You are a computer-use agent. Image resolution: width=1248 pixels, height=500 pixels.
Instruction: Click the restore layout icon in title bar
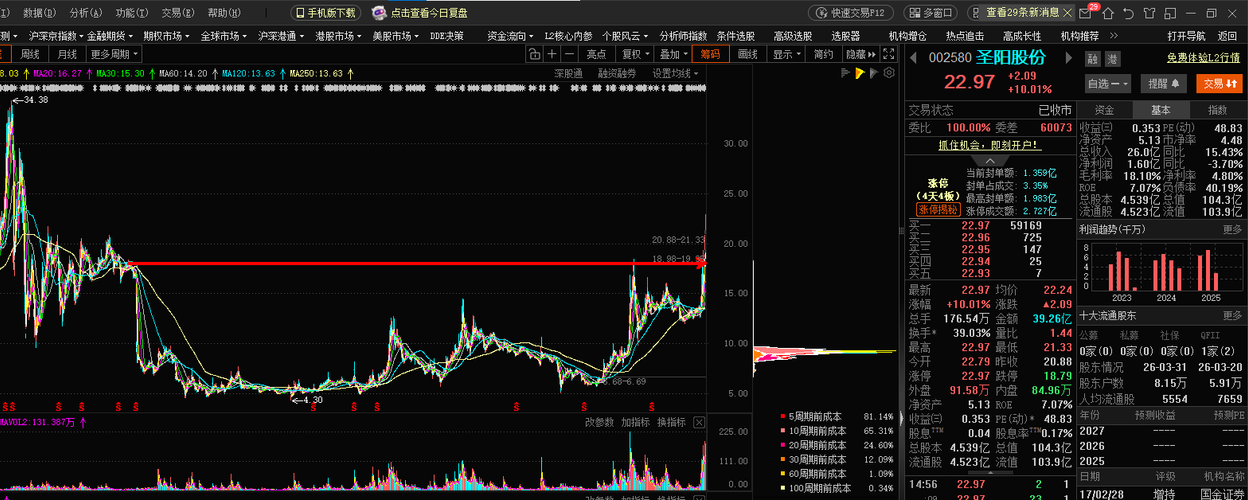[1170, 13]
